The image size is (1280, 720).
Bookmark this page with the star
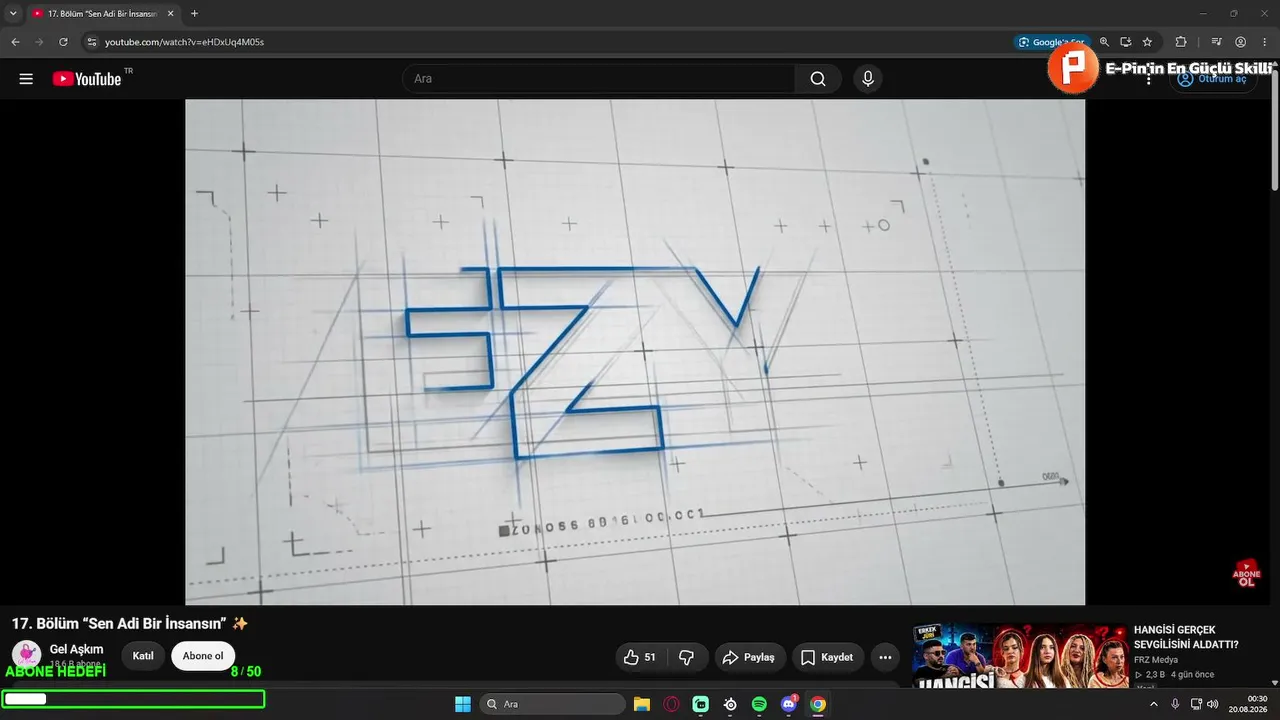[1147, 42]
